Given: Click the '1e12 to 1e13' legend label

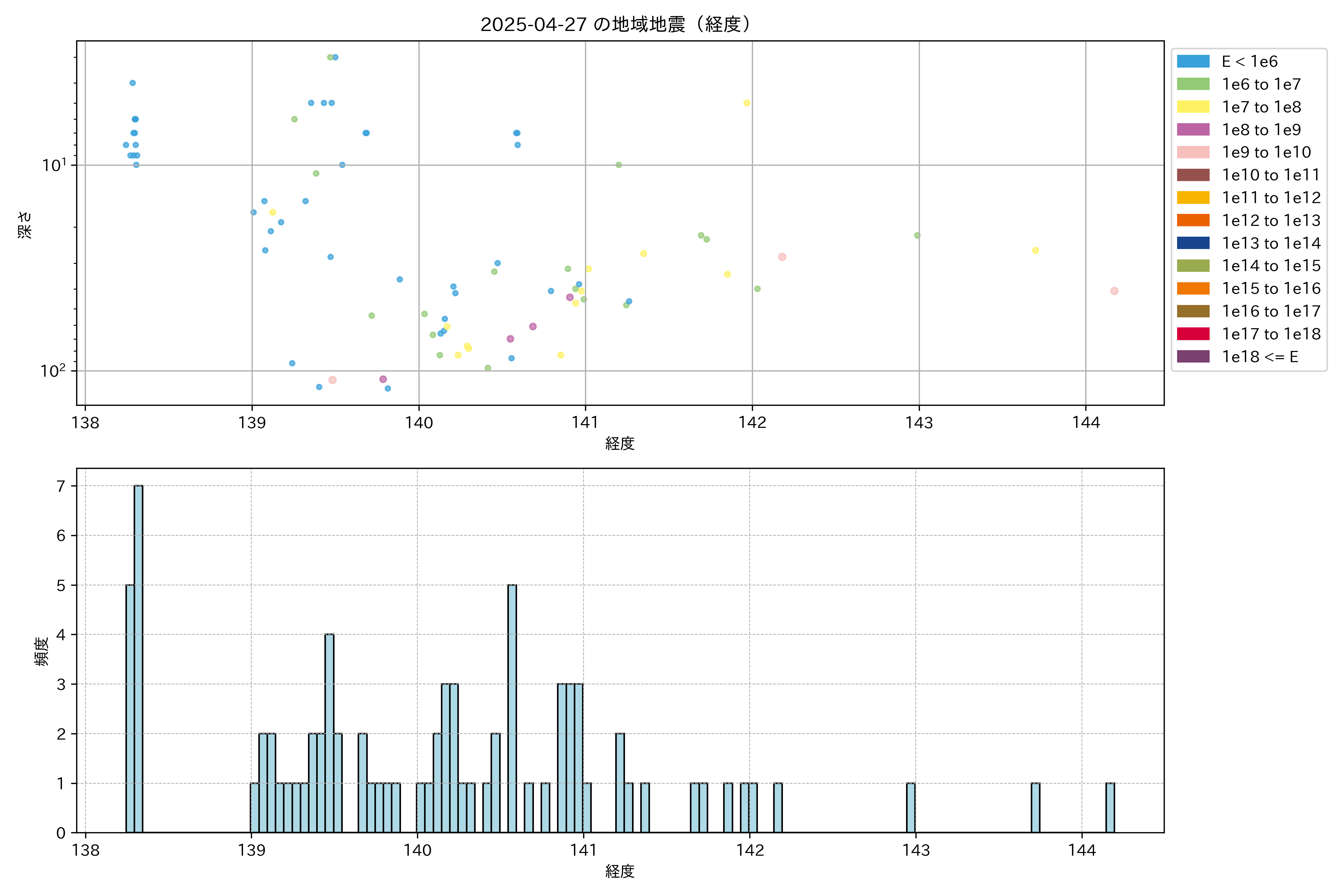Looking at the screenshot, I should point(1271,221).
